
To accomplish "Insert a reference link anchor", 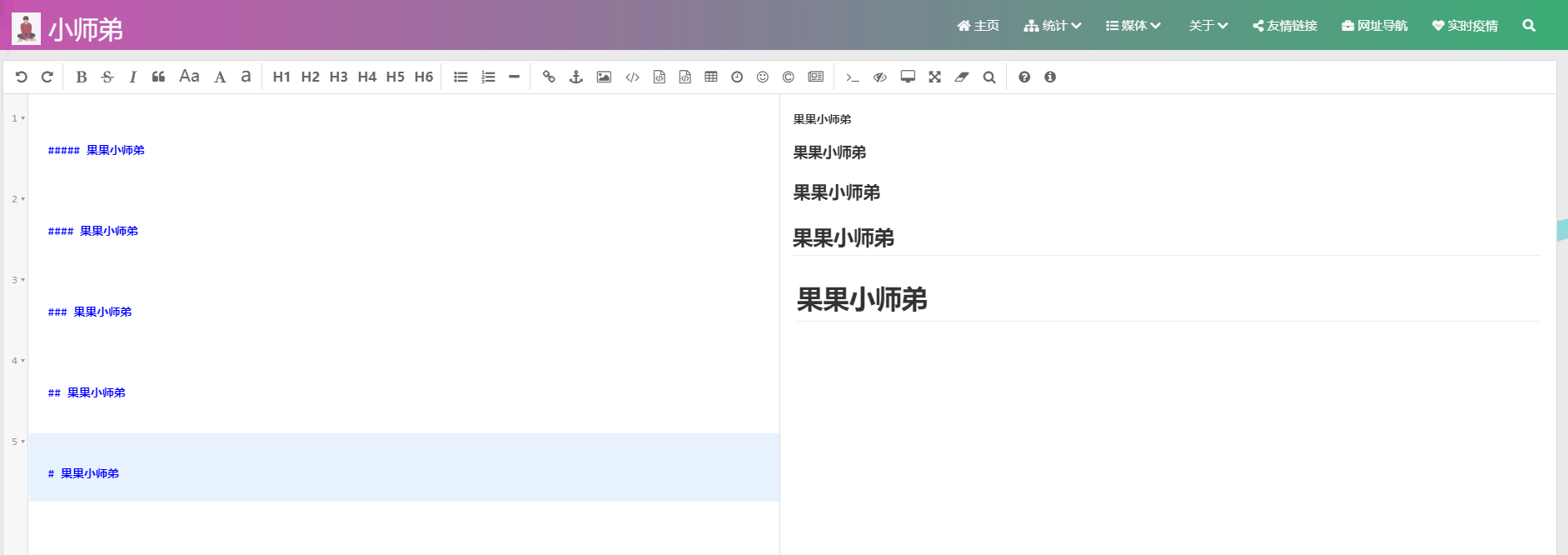I will click(x=575, y=77).
